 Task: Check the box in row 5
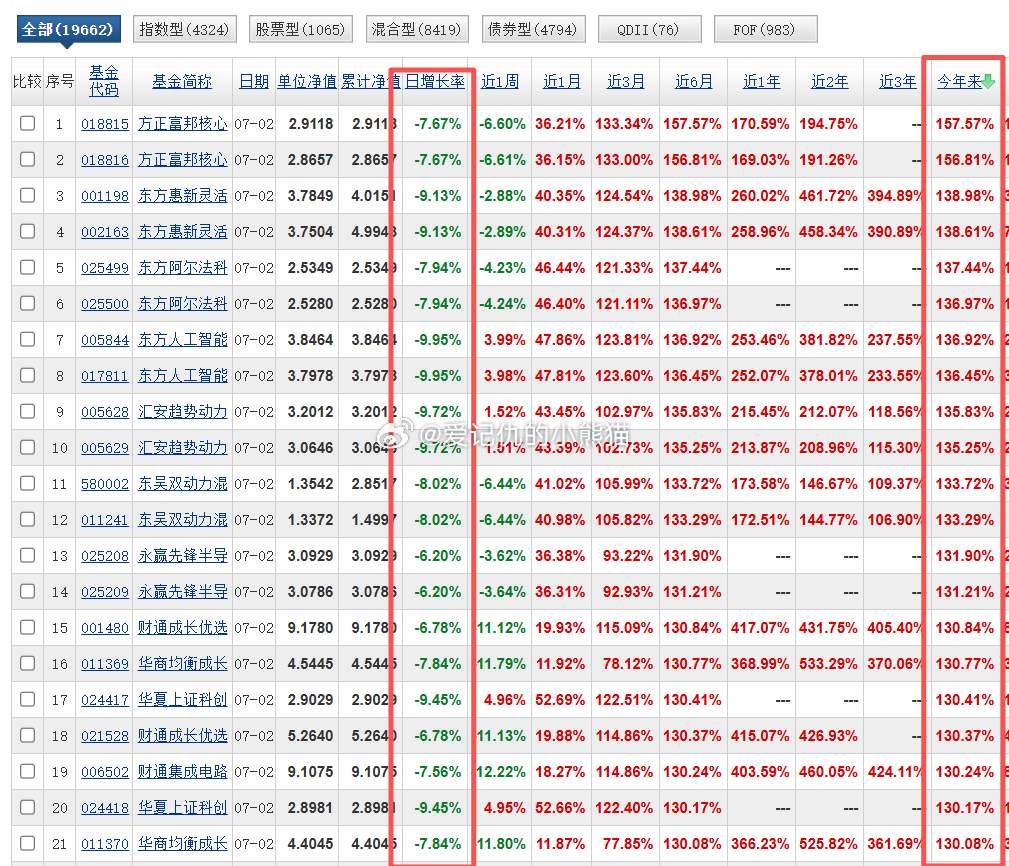[x=28, y=267]
